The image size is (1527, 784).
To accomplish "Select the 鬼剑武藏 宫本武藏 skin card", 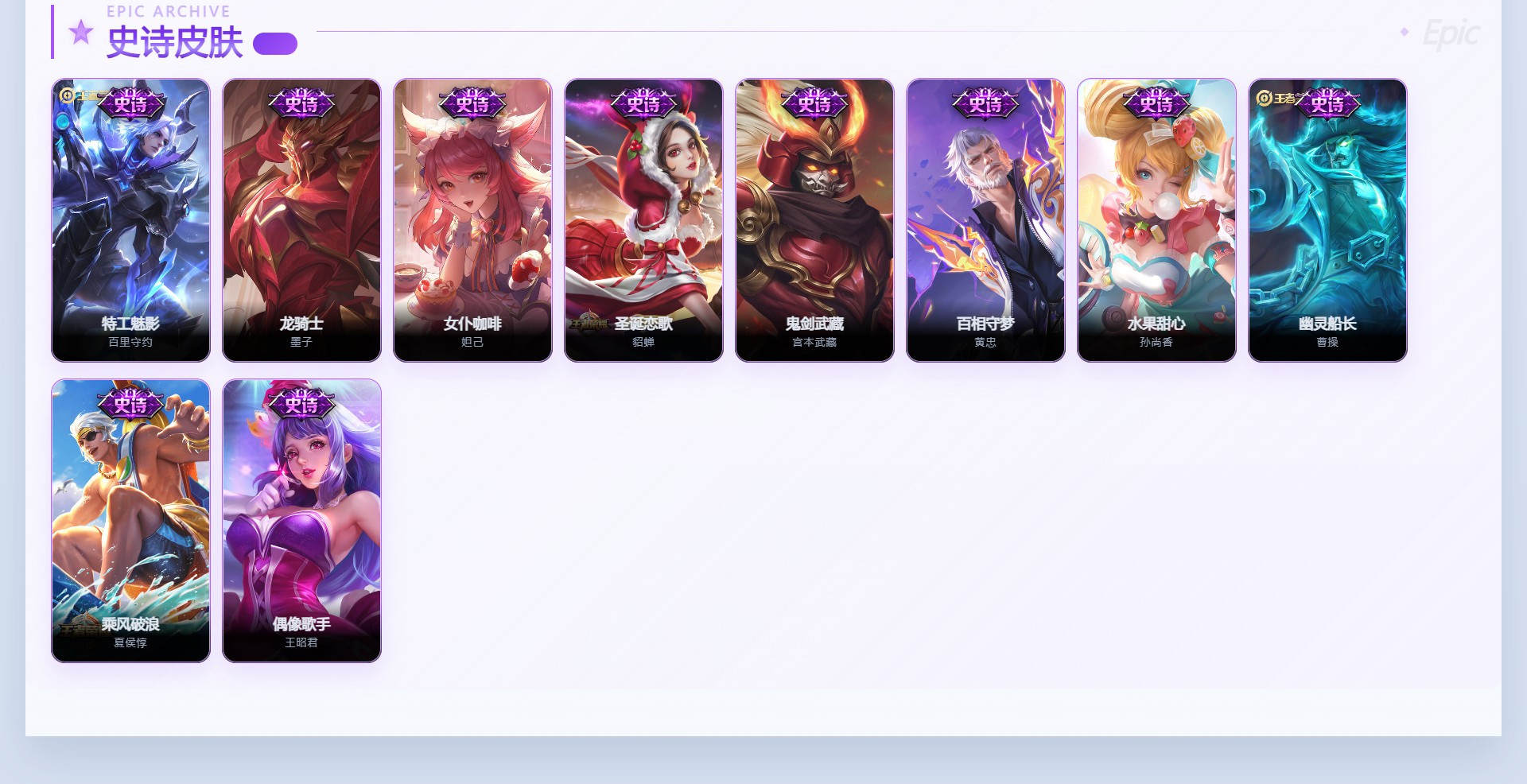I will pos(814,220).
